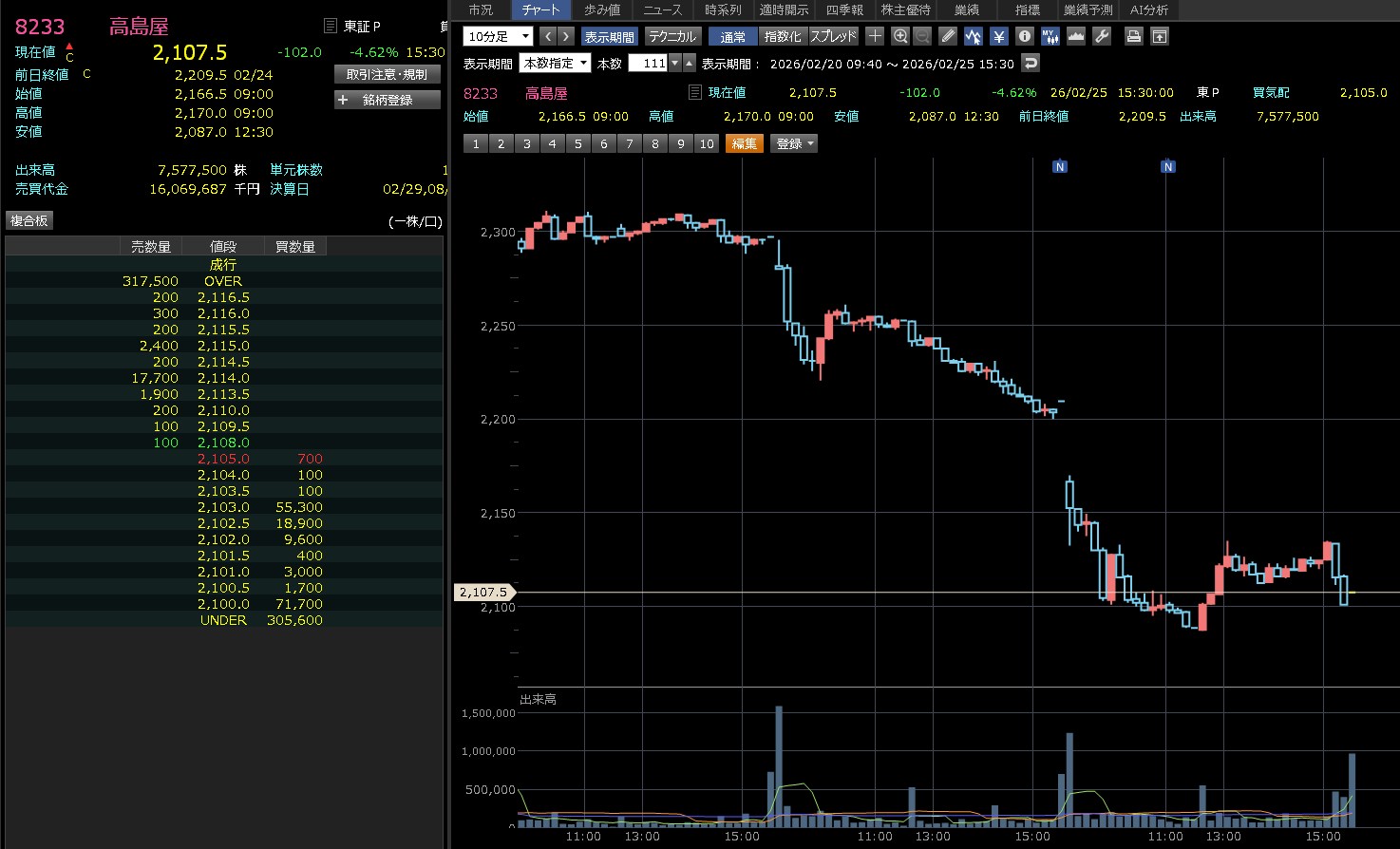Open the 登録 dropdown menu
This screenshot has width=1400, height=849.
click(x=795, y=143)
